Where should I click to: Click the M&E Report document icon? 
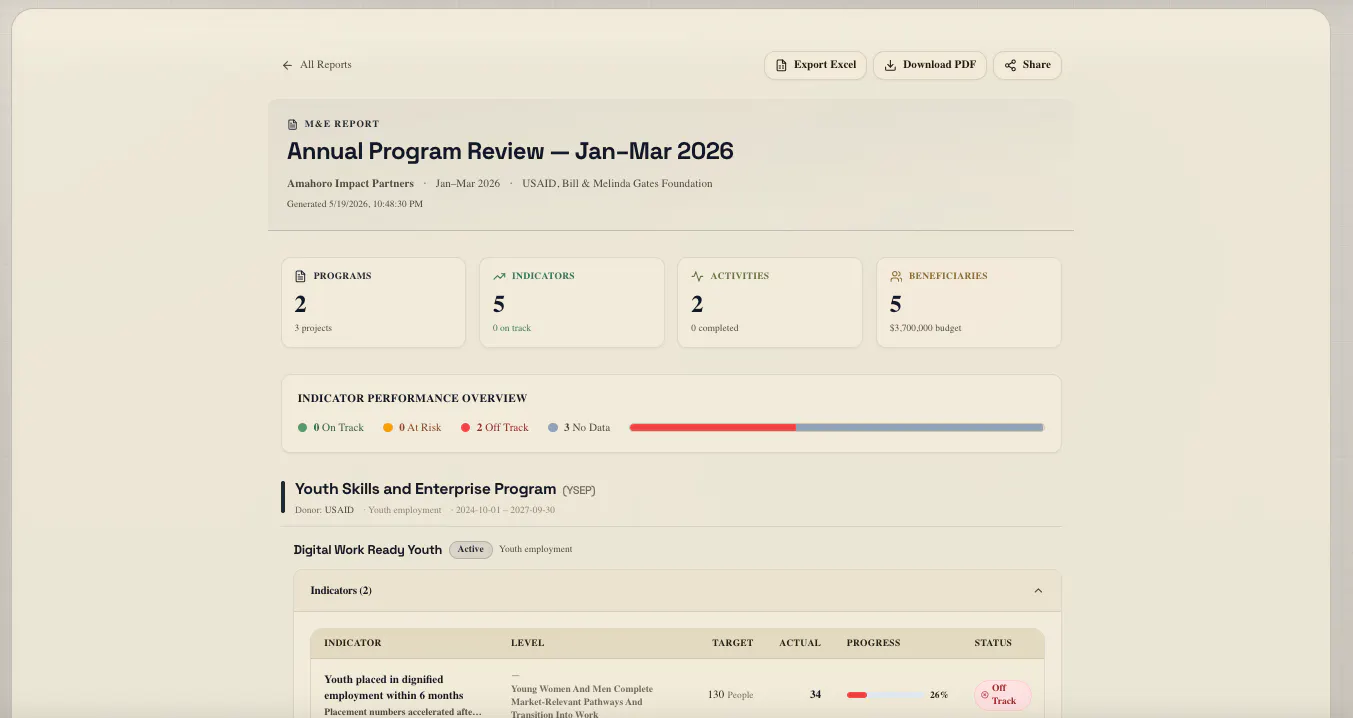pos(293,124)
